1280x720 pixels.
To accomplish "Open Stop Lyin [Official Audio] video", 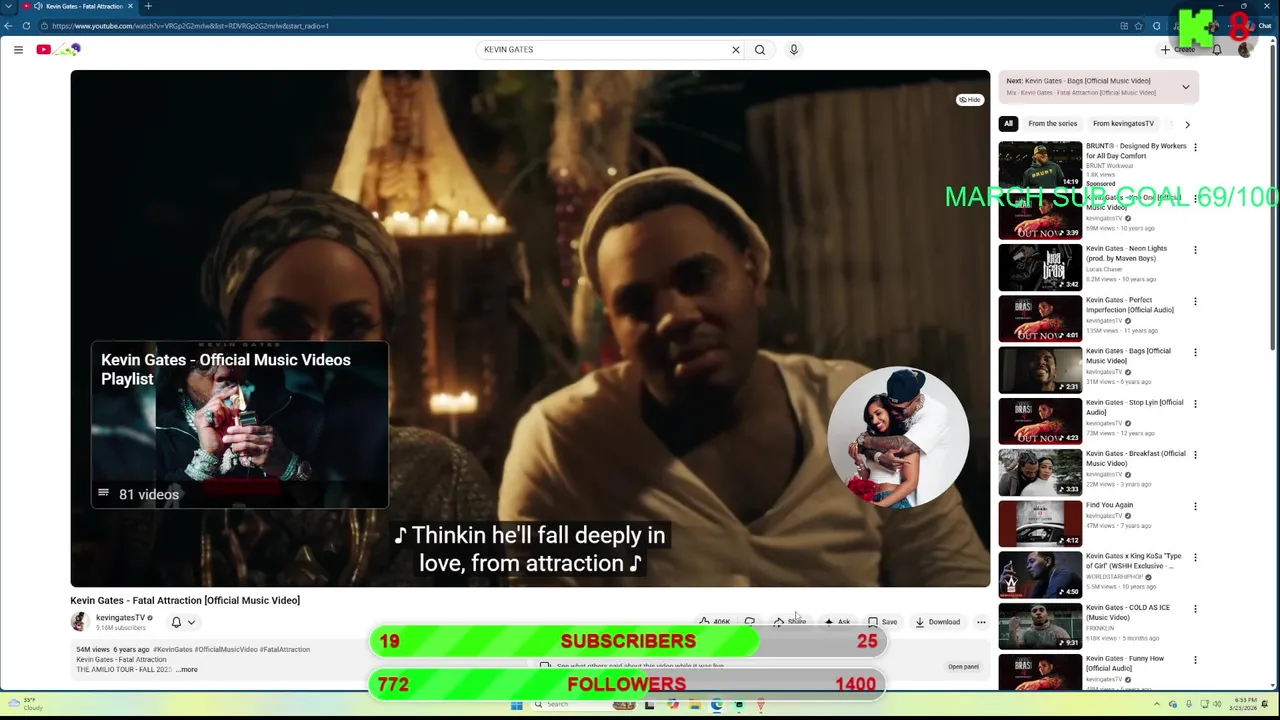I will [x=1134, y=407].
